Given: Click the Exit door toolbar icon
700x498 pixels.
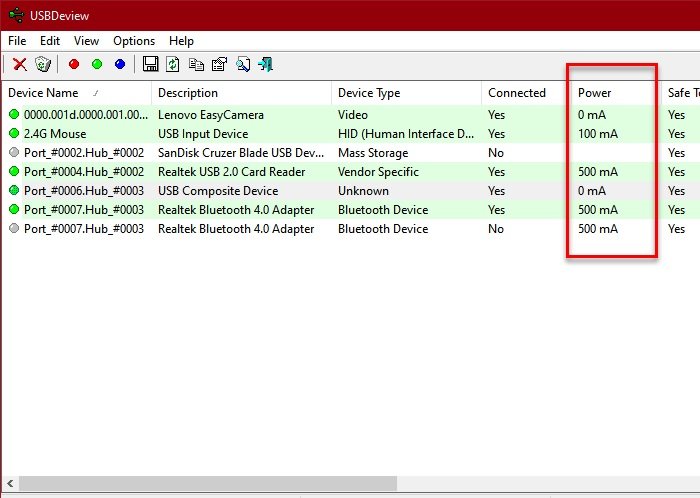Looking at the screenshot, I should coord(265,64).
